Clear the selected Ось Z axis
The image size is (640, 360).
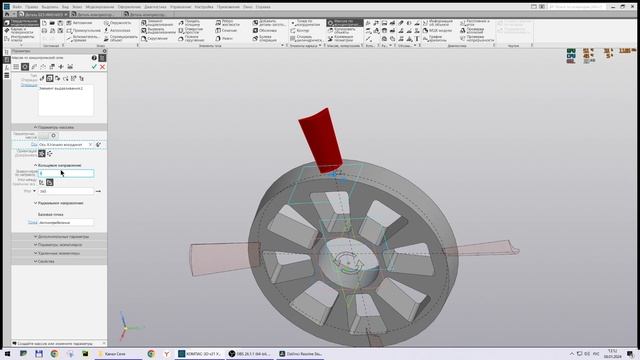point(91,144)
